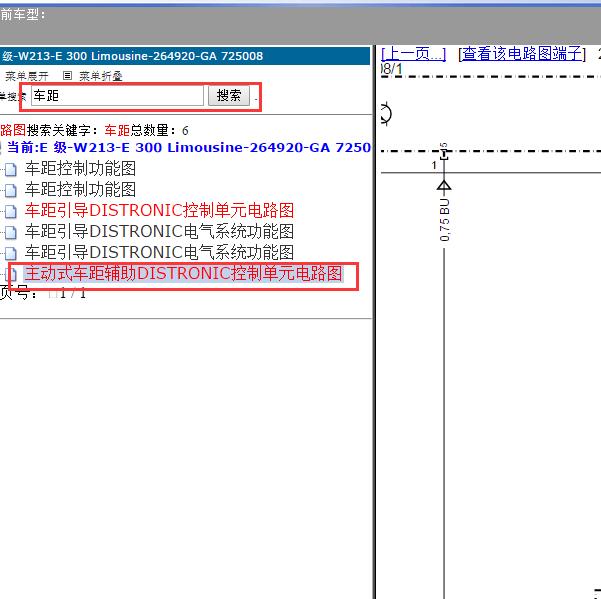Open the 上一页 previous page link
The height and width of the screenshot is (599, 601).
[414, 54]
